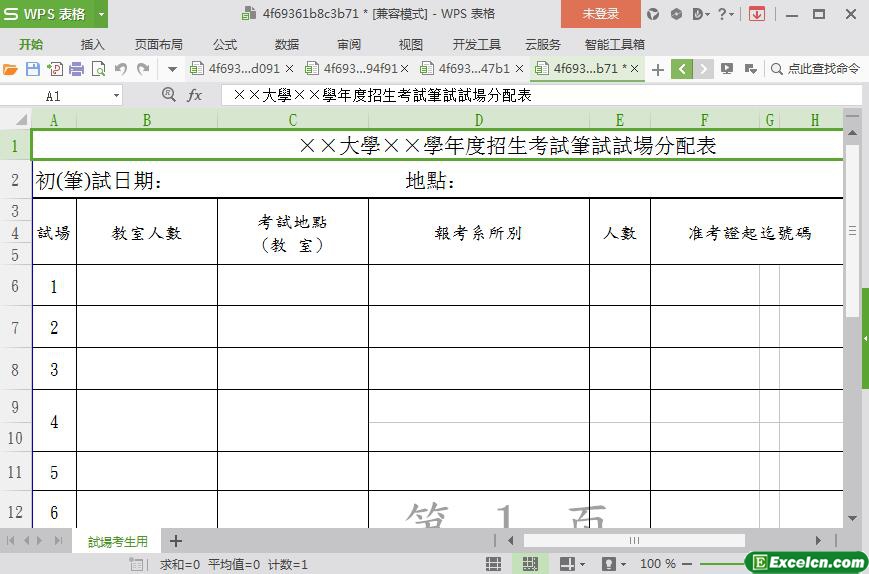Click the horizontal scrollbar right arrow
This screenshot has width=869, height=574.
818,540
